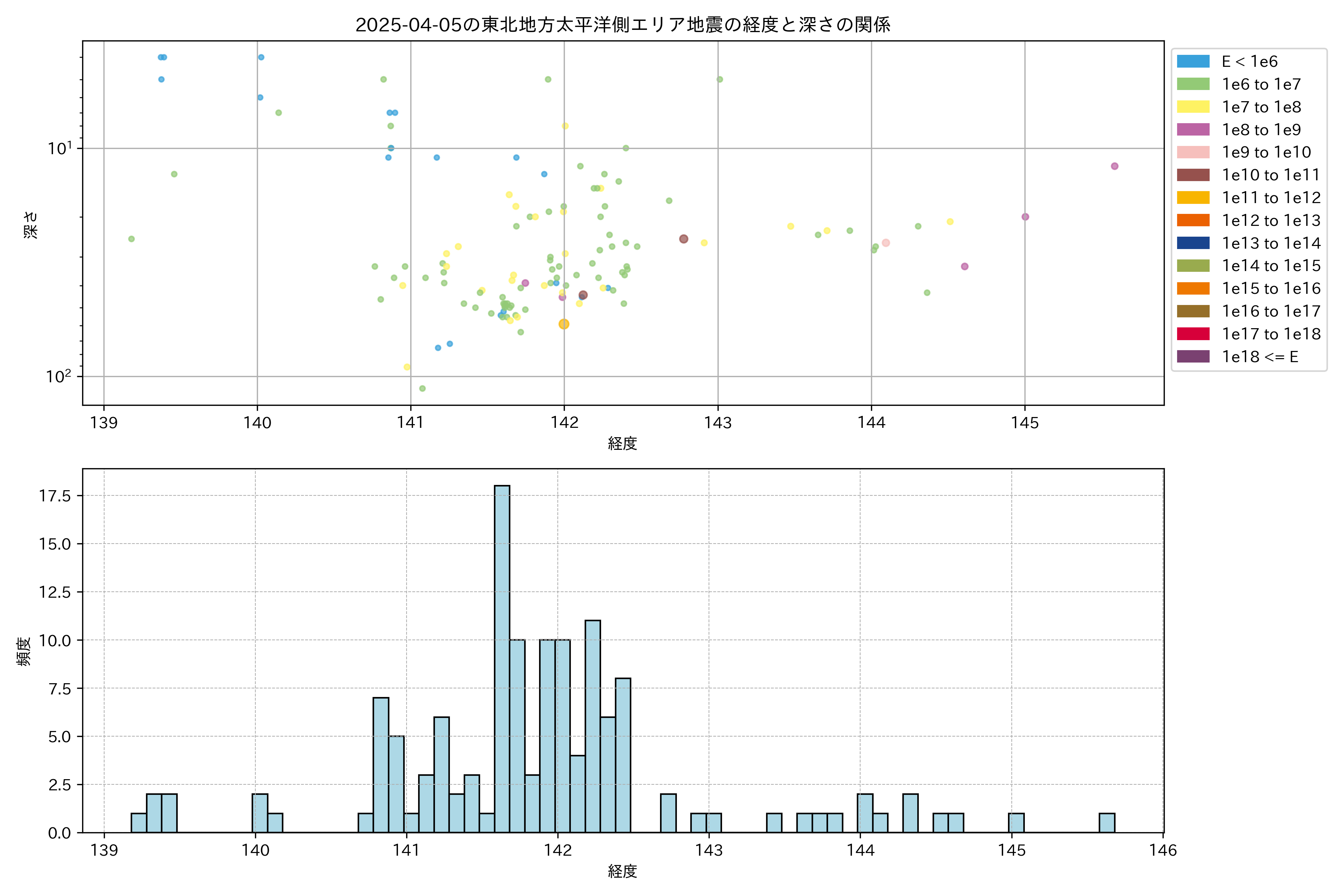Screen dimensions: 1344x896
Task: Click the large orange scatter point at longitude 142
Action: (x=563, y=324)
